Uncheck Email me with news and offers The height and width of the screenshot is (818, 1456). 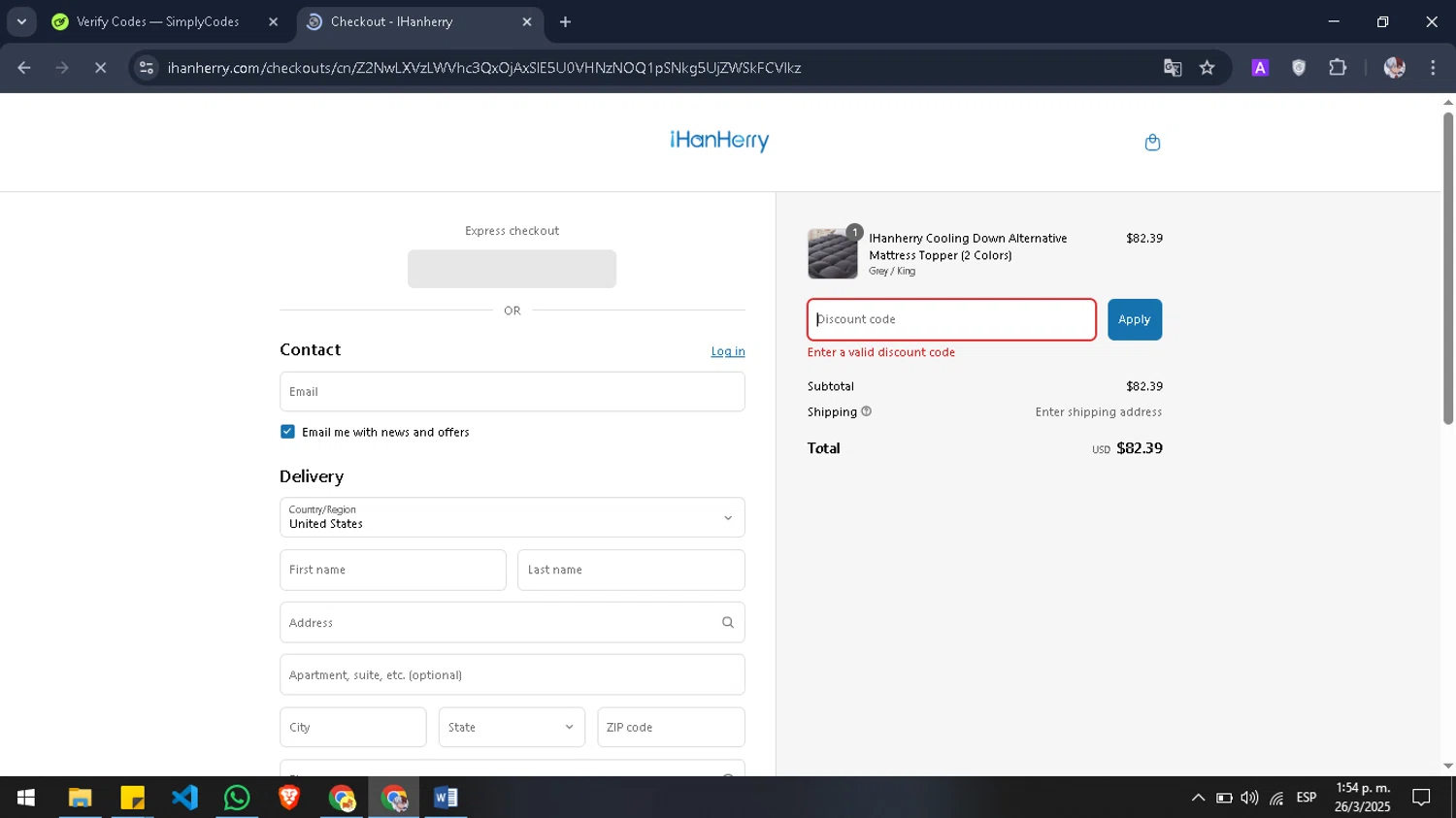(287, 432)
